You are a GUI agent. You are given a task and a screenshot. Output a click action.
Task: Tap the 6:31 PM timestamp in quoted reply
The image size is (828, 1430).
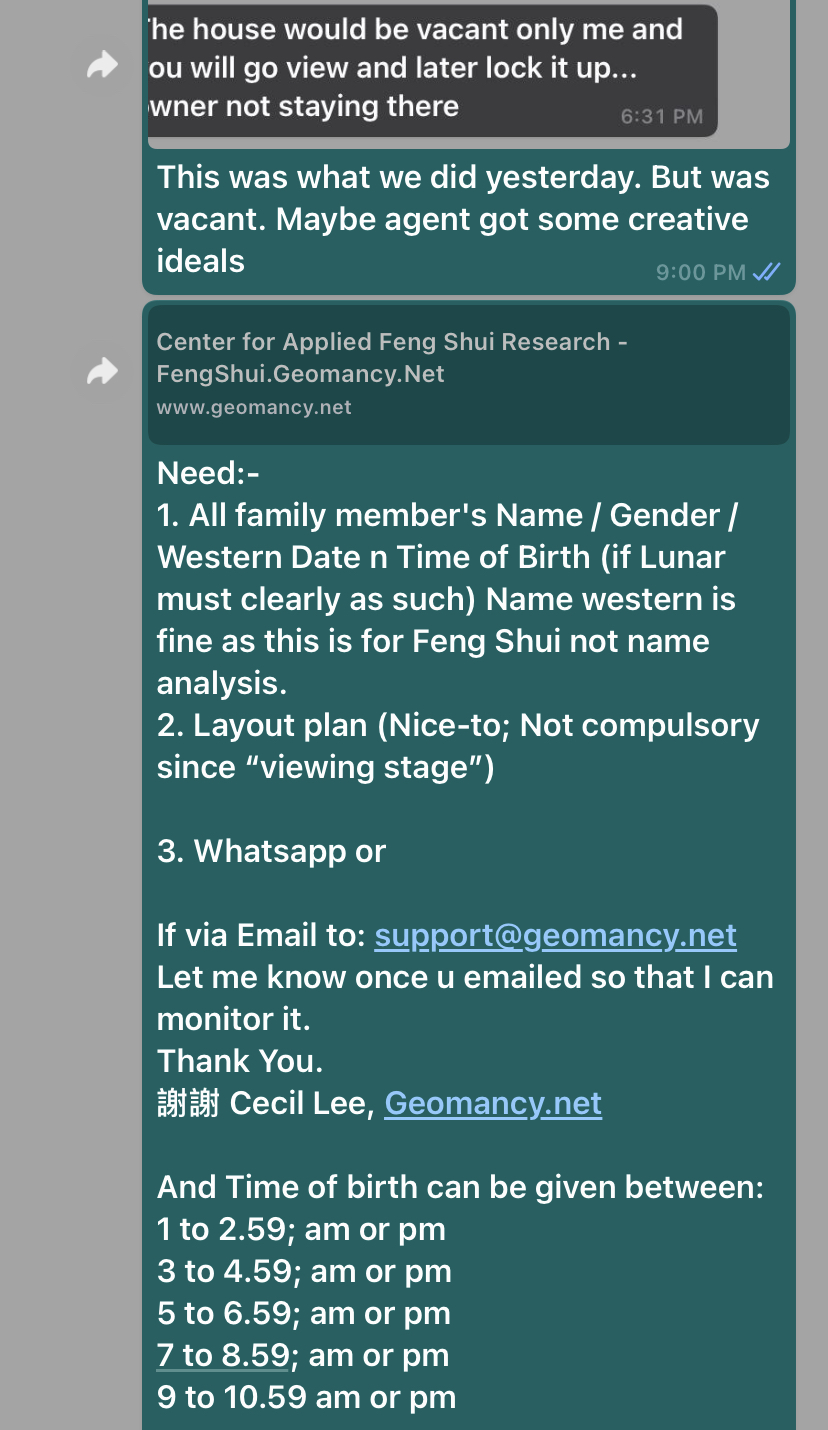click(661, 116)
